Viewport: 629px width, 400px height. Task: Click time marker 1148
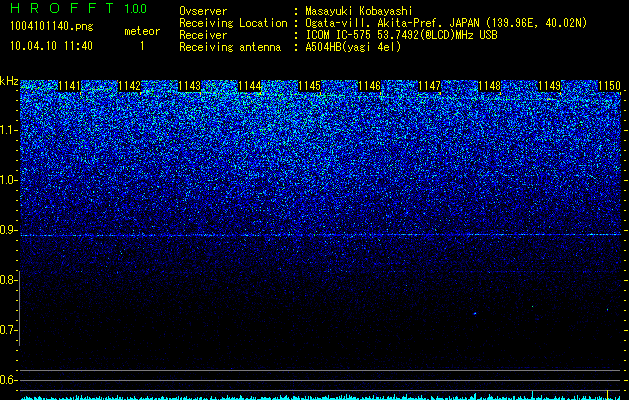(x=489, y=86)
